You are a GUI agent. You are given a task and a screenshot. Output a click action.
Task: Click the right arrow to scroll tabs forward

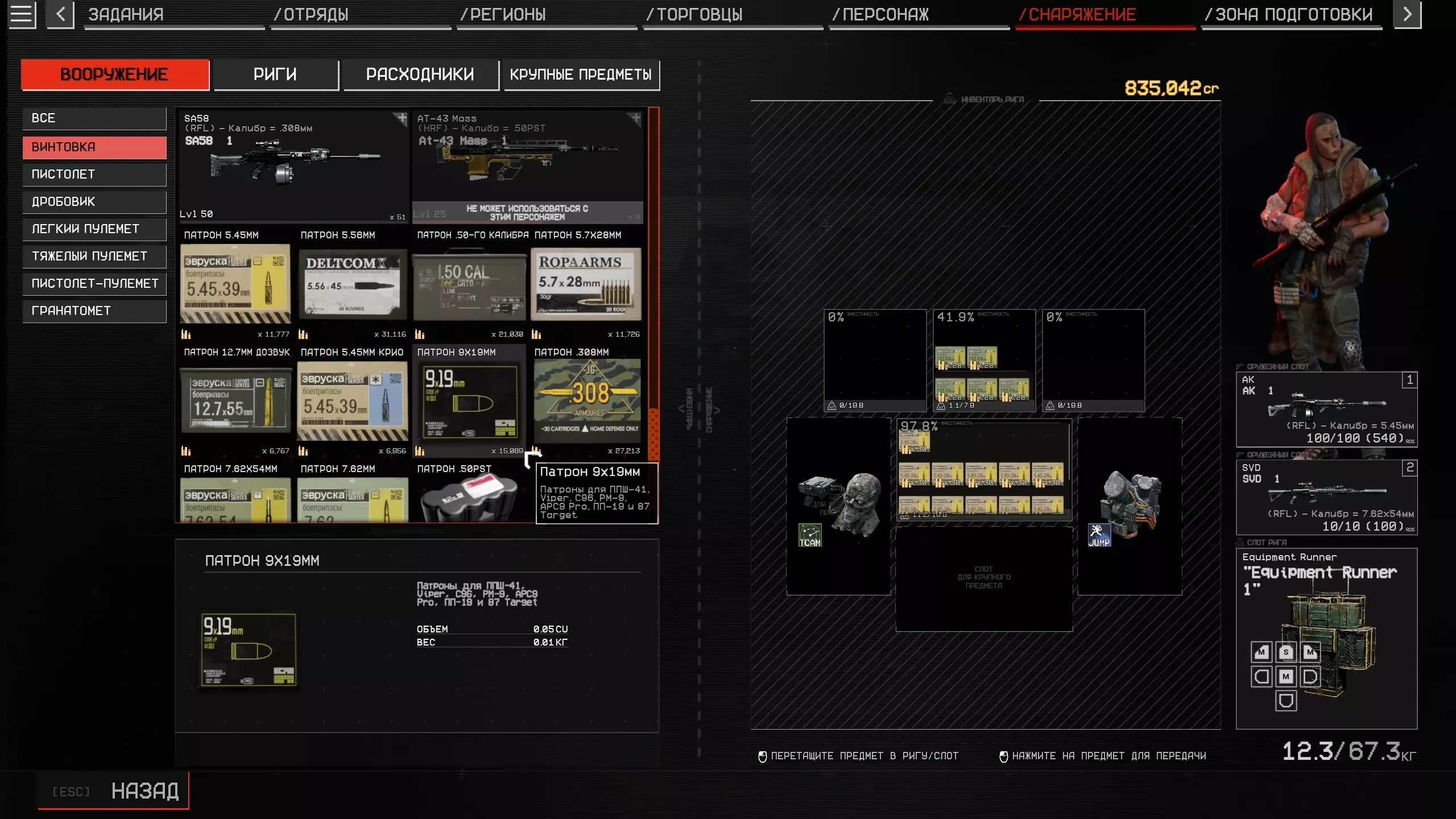click(1407, 14)
